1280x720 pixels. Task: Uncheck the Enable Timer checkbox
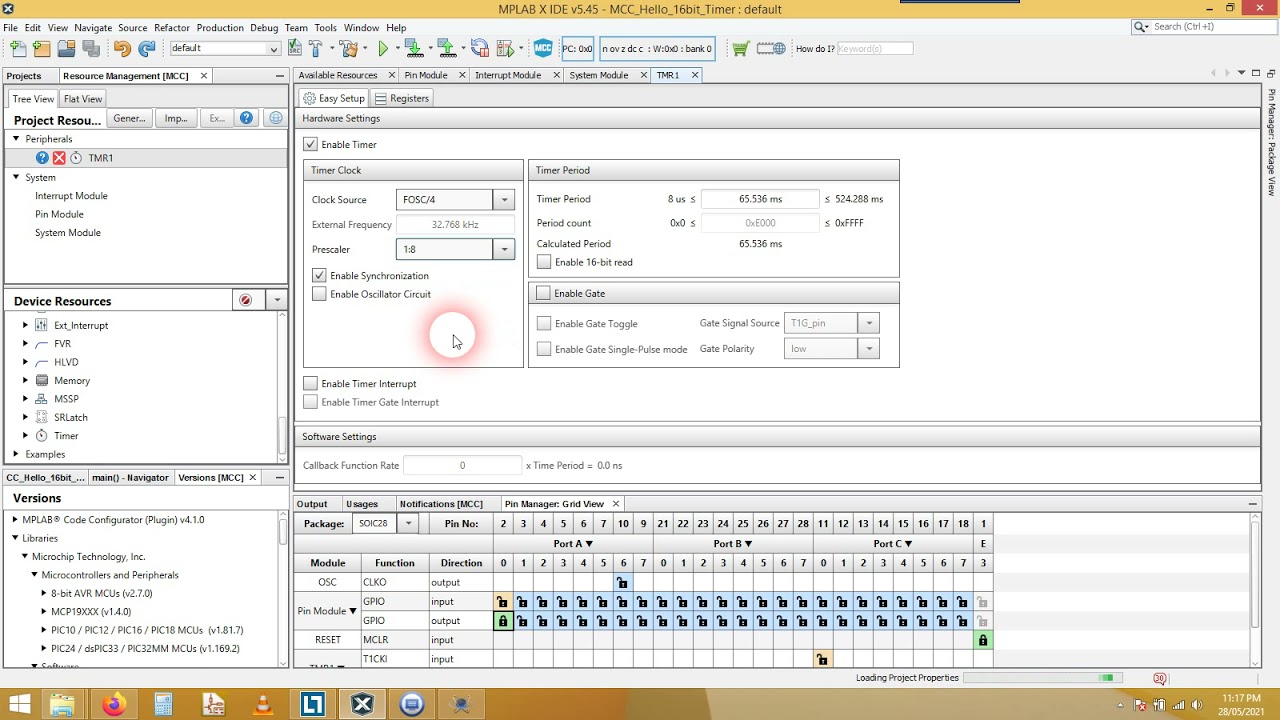311,145
